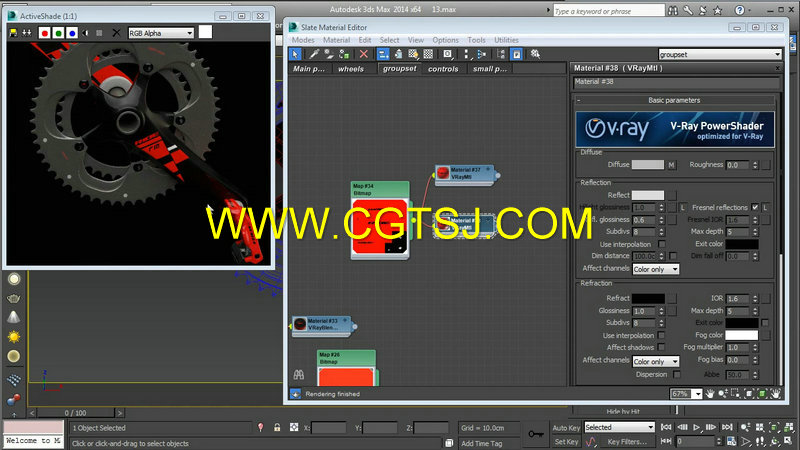Screen dimensions: 800x450
Task: Select the arrow Select Tool in Slate toolbar
Action: 295,54
